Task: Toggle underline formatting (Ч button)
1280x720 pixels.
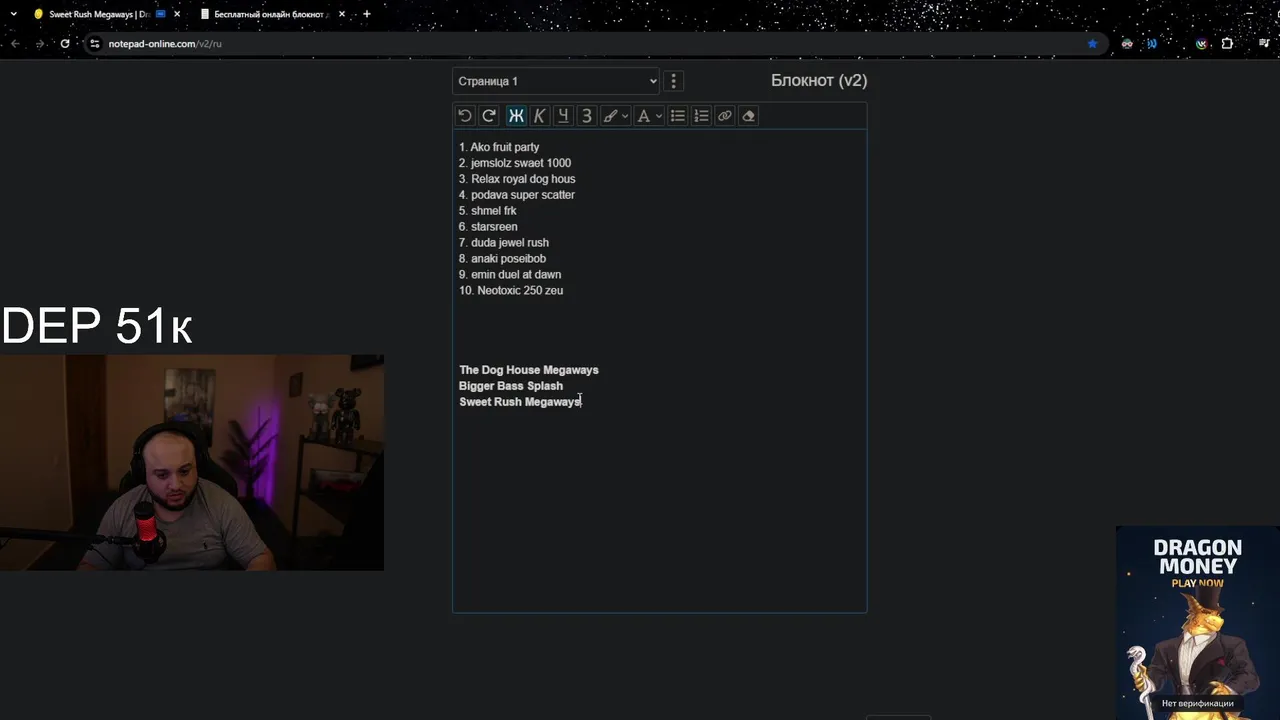Action: pyautogui.click(x=563, y=116)
